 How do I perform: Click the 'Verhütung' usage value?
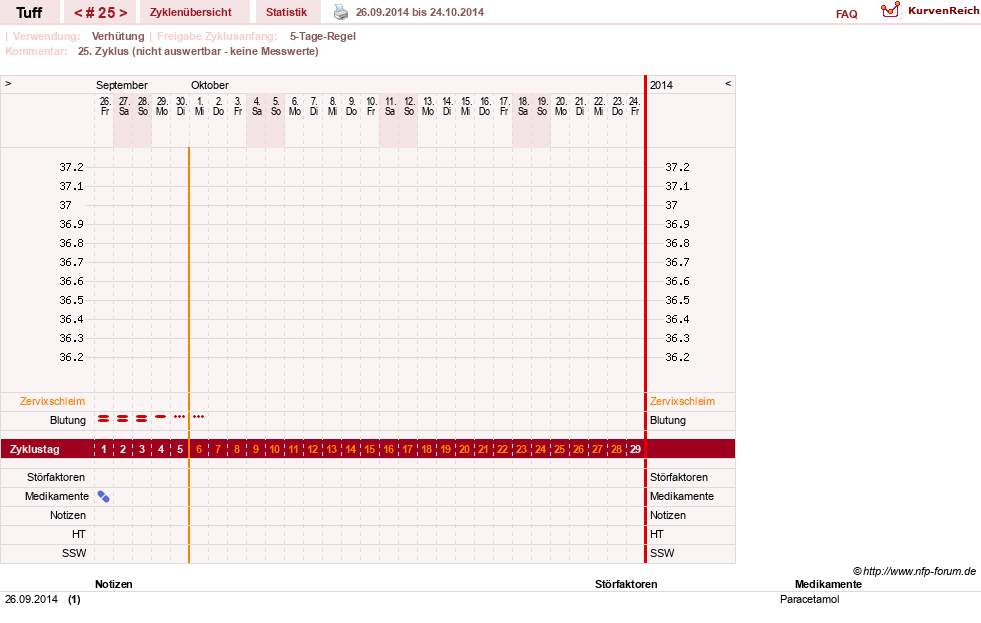point(118,36)
